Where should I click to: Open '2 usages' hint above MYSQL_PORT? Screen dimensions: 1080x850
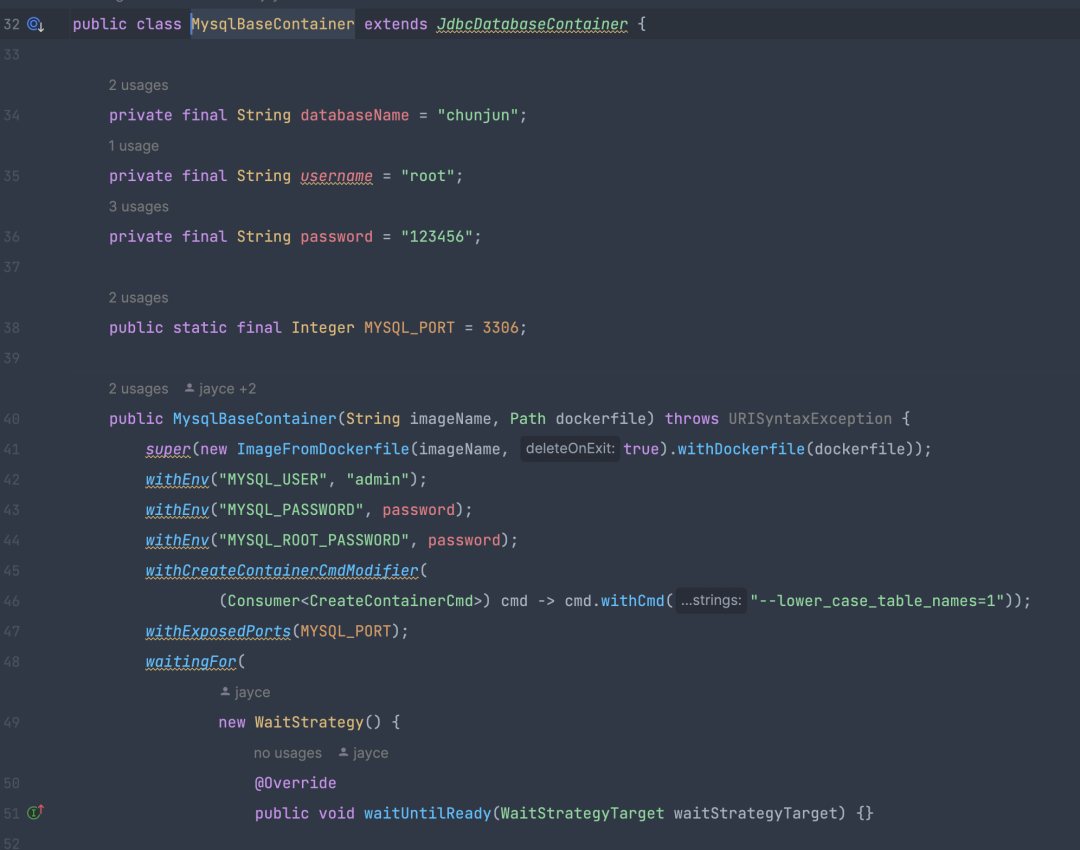point(138,298)
